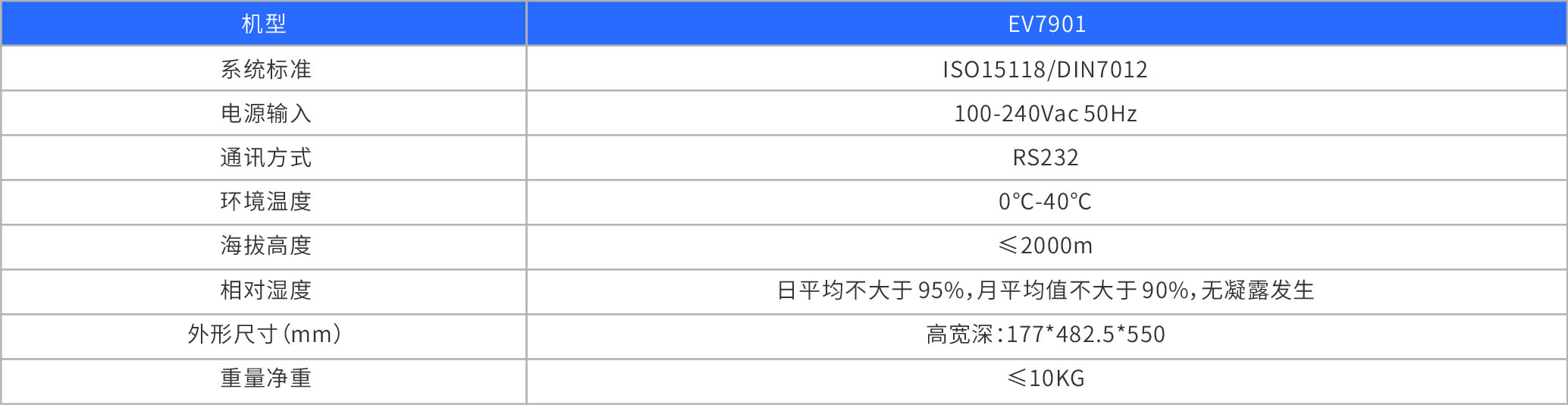This screenshot has height=405, width=1568.
Task: Click the humidity text 日平均不大于95%
Action: coord(870,290)
